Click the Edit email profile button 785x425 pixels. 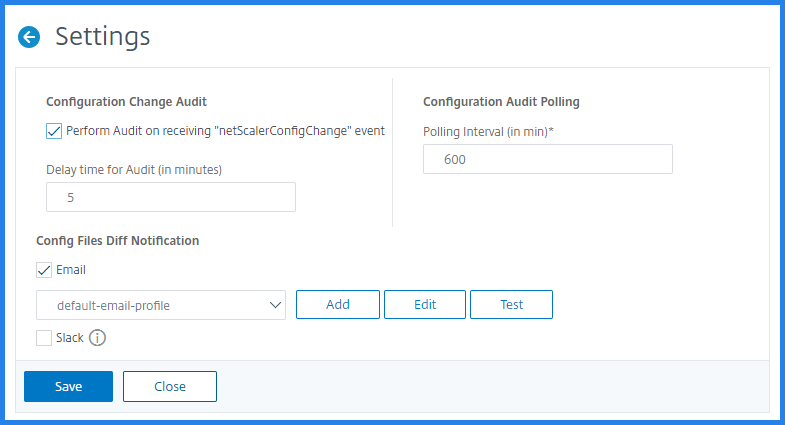coord(425,304)
